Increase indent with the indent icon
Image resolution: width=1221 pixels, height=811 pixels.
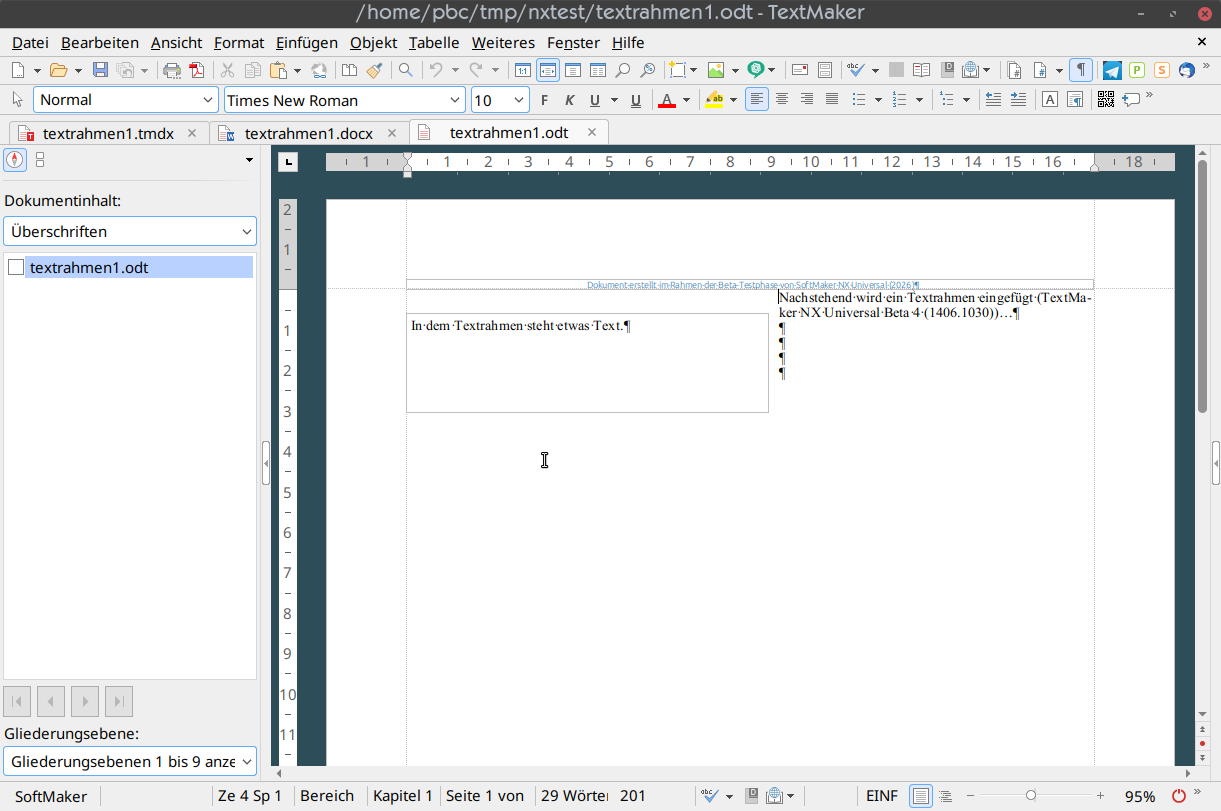(1018, 99)
